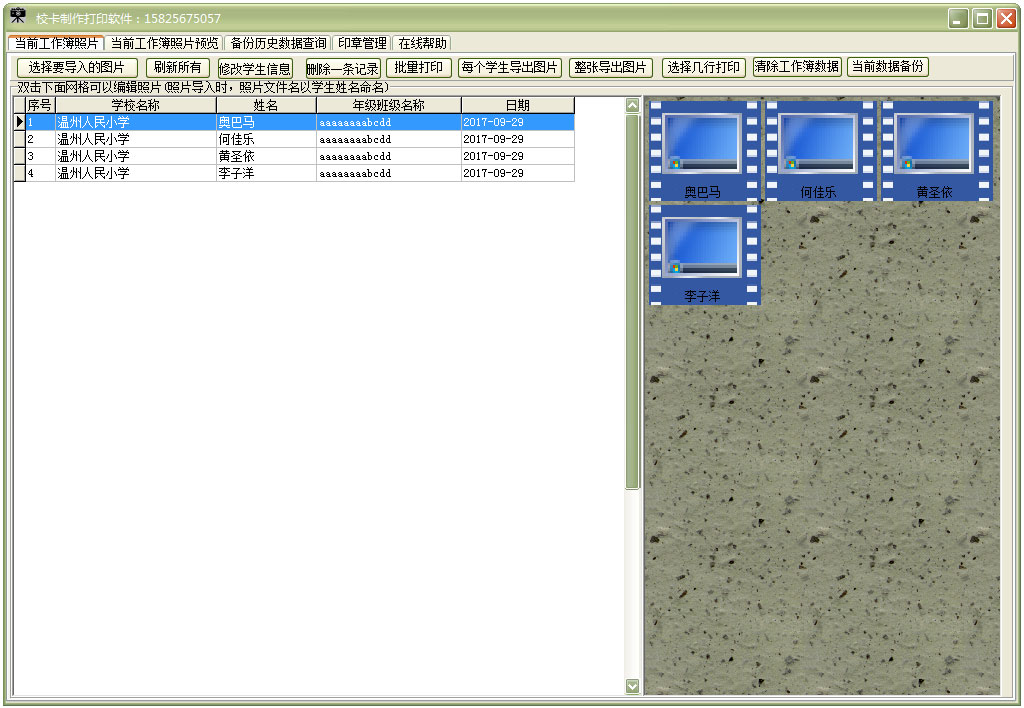Go to 在线帮助 tab
The image size is (1024, 708).
(422, 43)
